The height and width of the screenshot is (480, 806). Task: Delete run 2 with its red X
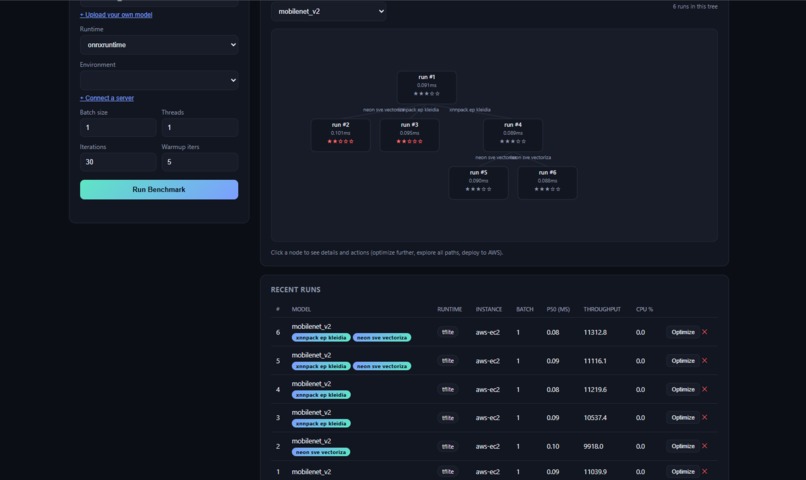click(x=705, y=446)
